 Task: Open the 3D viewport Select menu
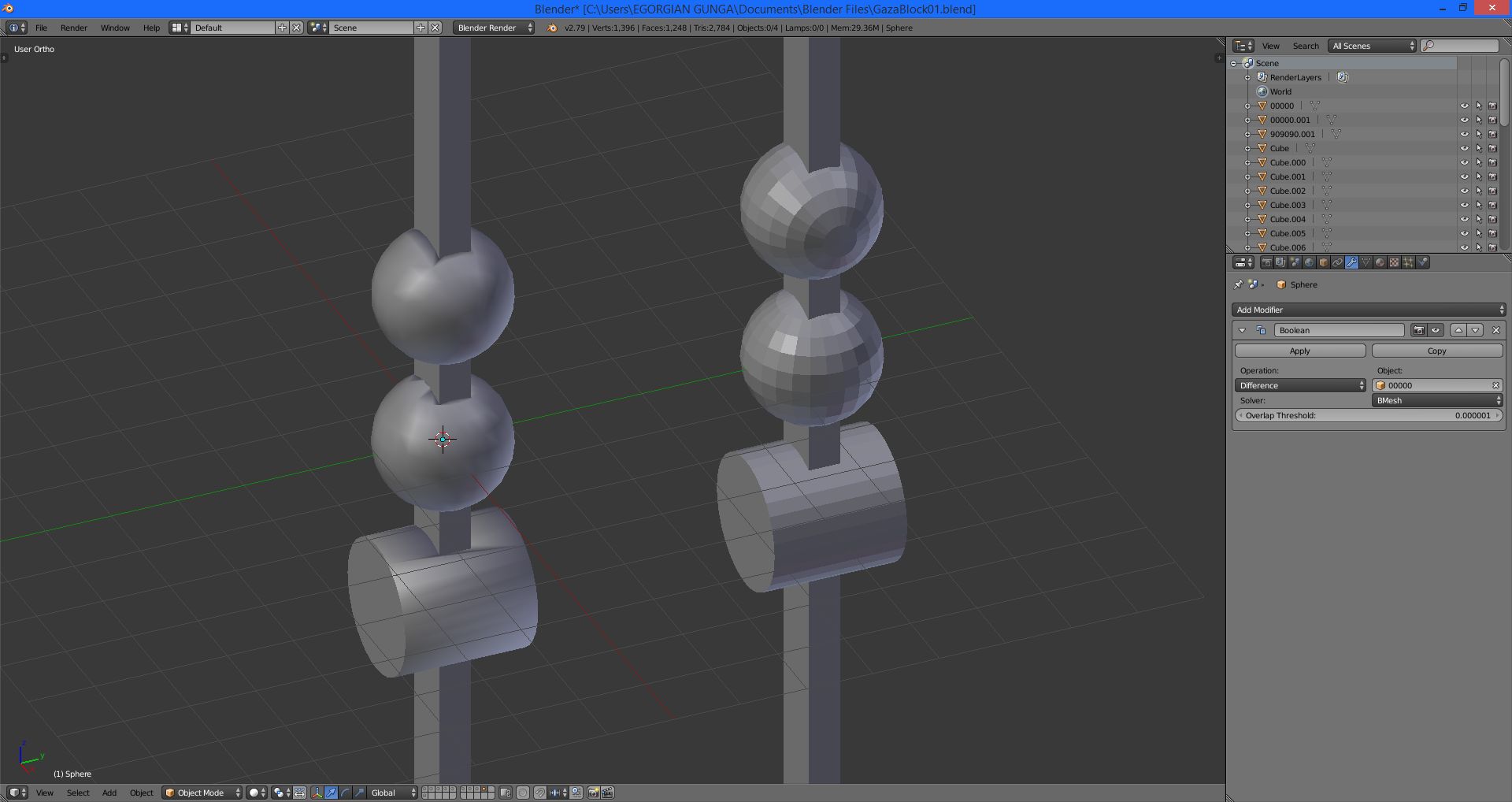pos(78,793)
